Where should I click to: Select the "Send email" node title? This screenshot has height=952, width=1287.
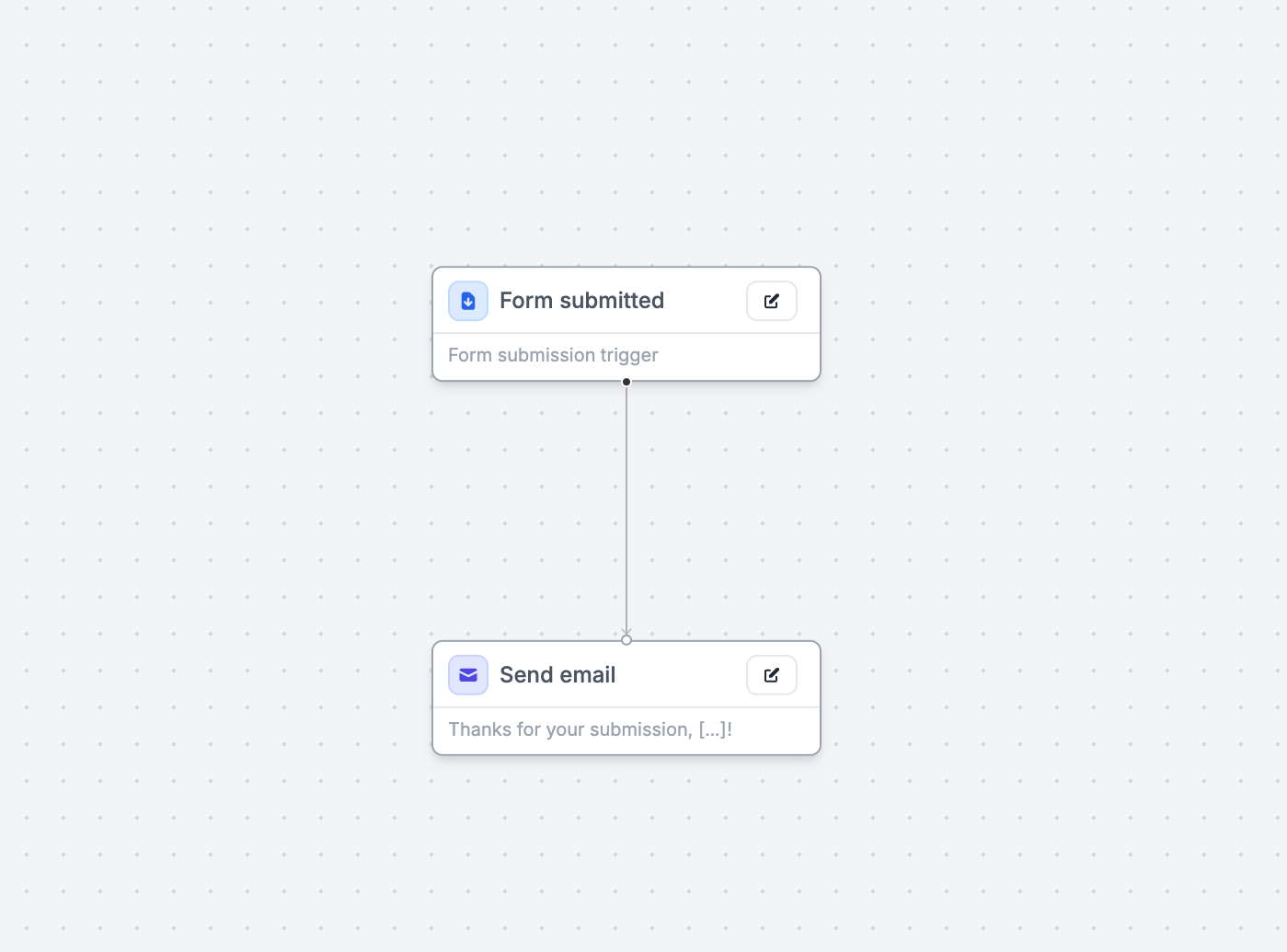(x=557, y=675)
